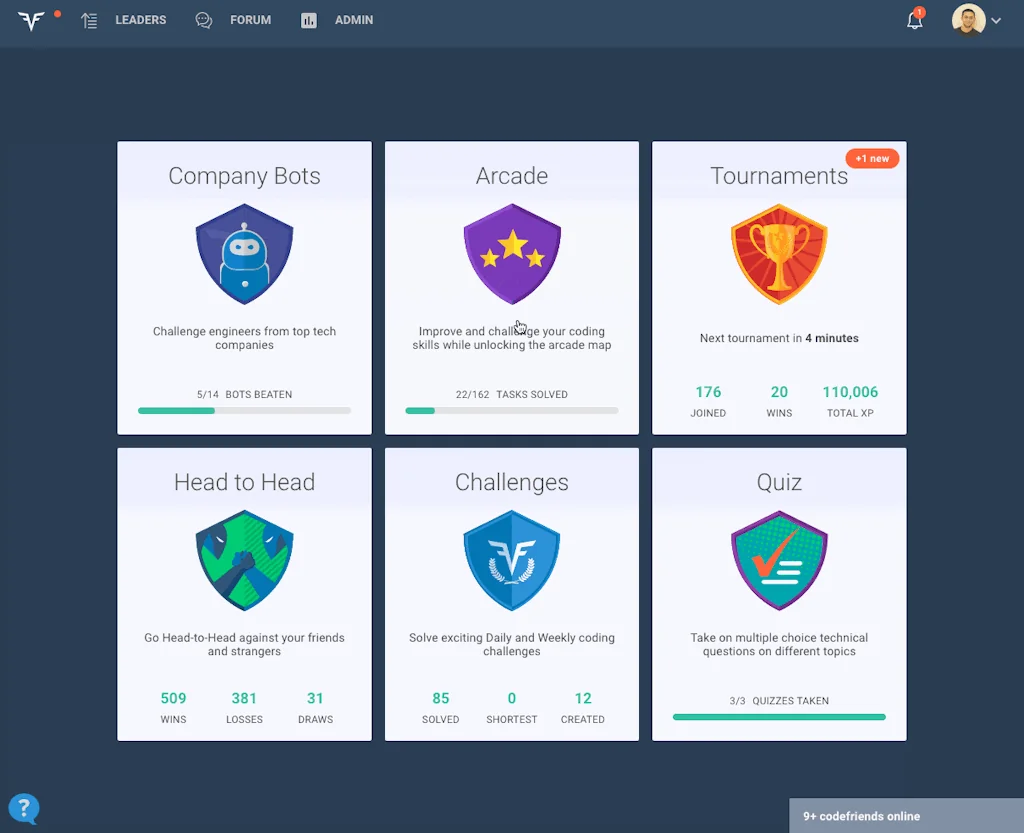
Task: Click the '3/3 QUIZZES TAKEN' label
Action: pos(779,700)
